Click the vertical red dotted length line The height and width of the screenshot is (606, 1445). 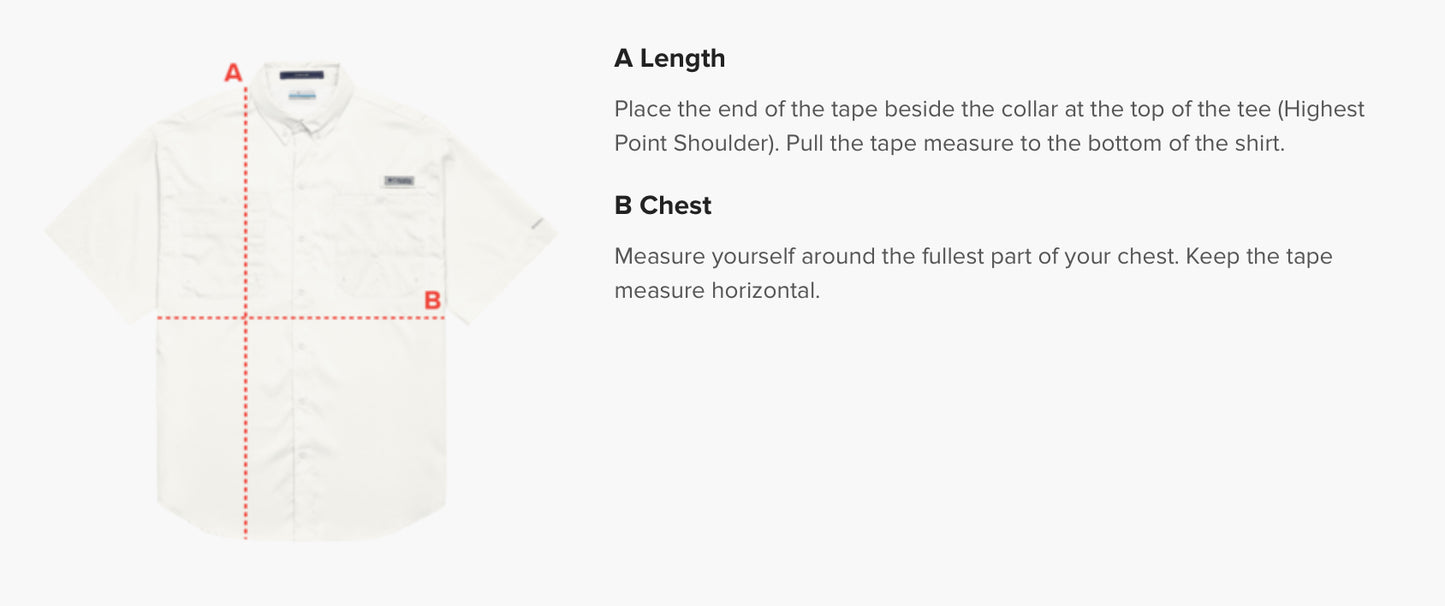tap(246, 430)
